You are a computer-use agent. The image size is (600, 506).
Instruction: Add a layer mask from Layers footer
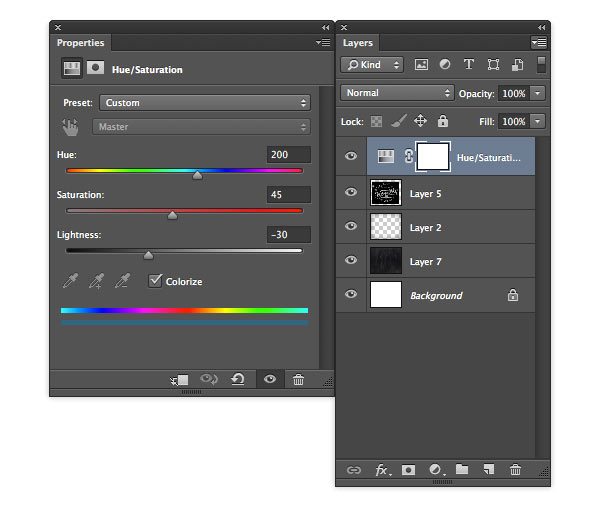tap(408, 469)
